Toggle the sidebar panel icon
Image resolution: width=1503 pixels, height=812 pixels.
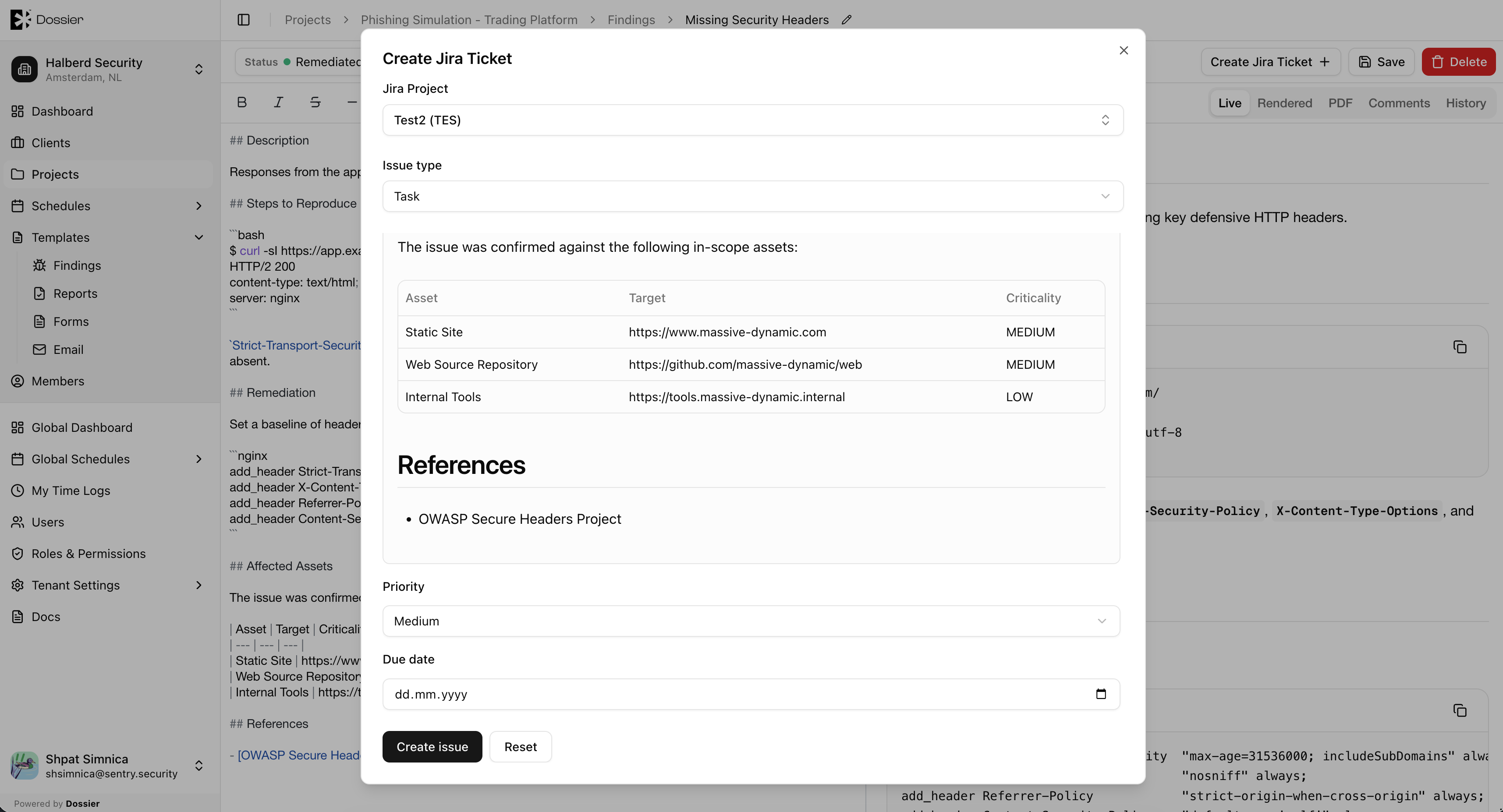243,20
